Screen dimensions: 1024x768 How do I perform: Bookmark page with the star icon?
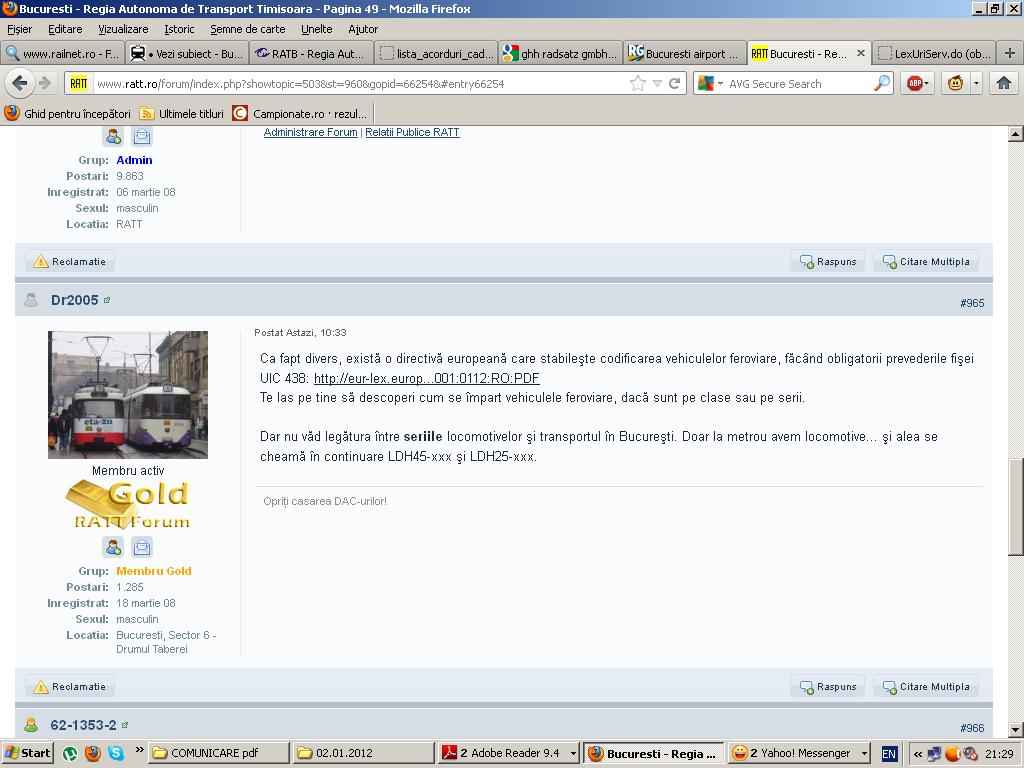click(638, 83)
